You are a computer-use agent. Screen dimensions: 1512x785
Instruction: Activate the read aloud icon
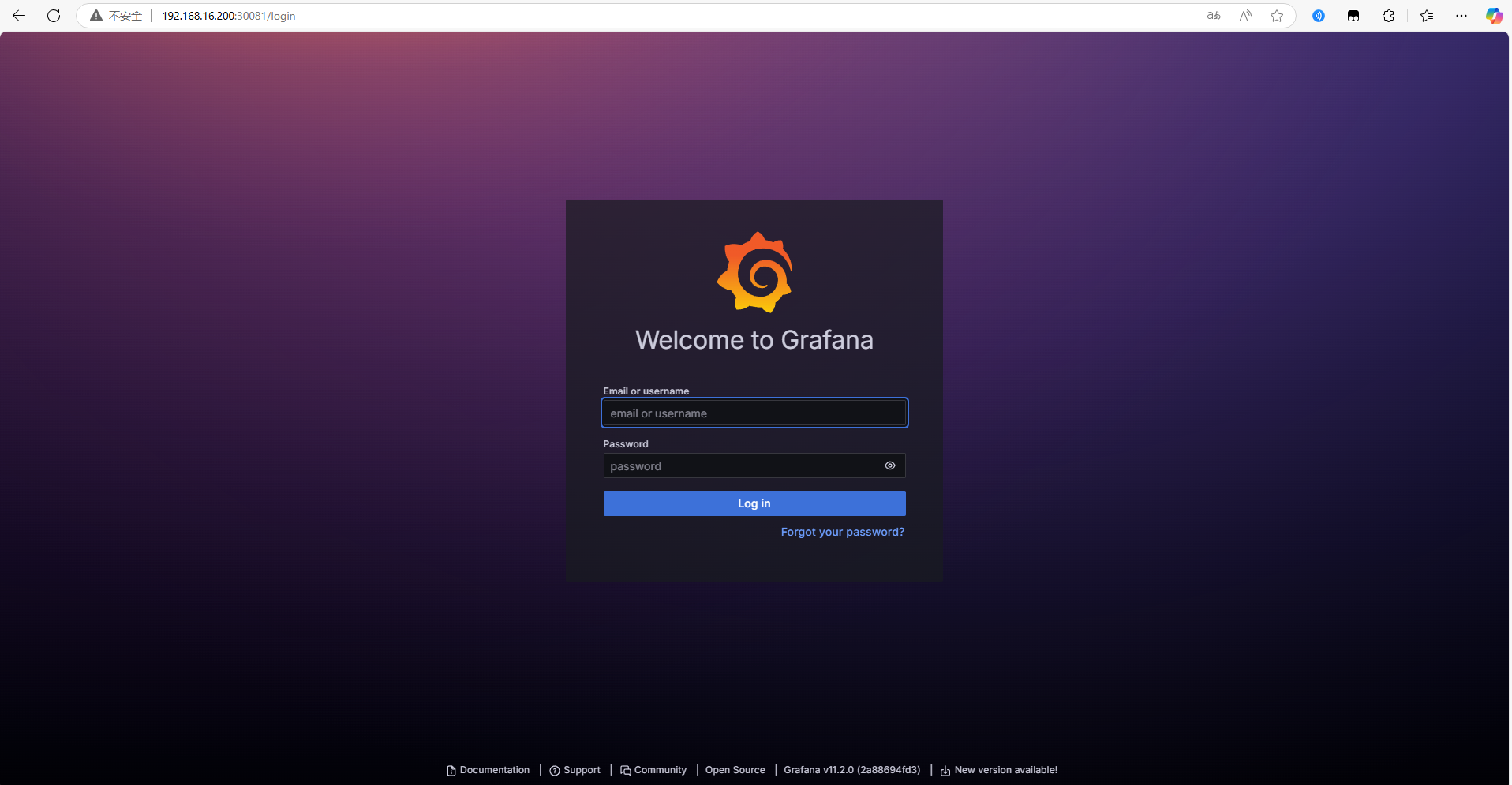(1245, 16)
